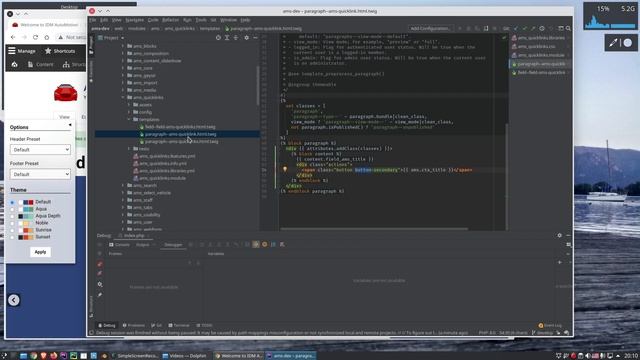Select the Sunset theme radio button
The image size is (640, 360).
coord(12,237)
